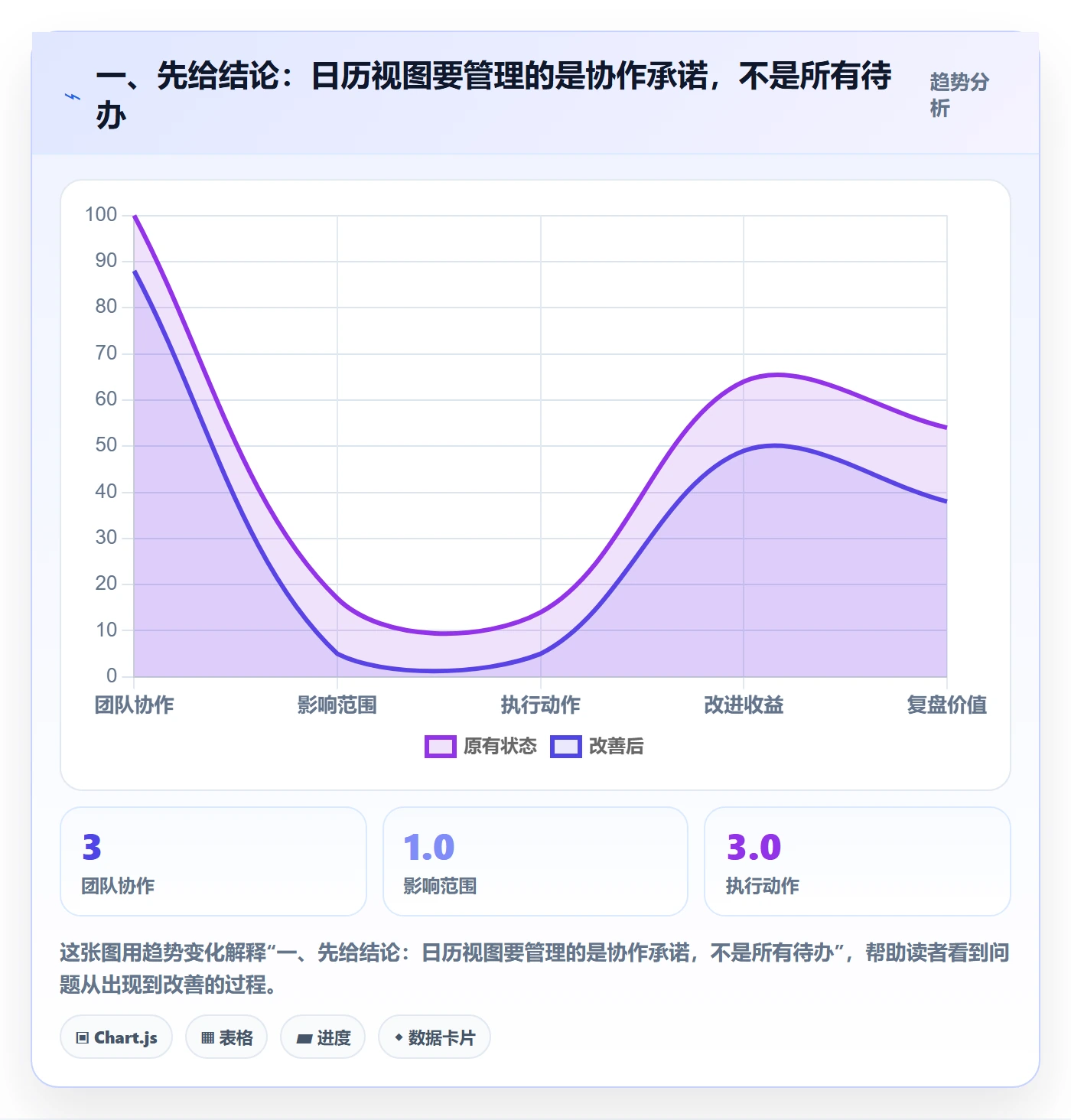Click the 100 value on the y-axis
The image size is (1071, 1120).
click(101, 215)
